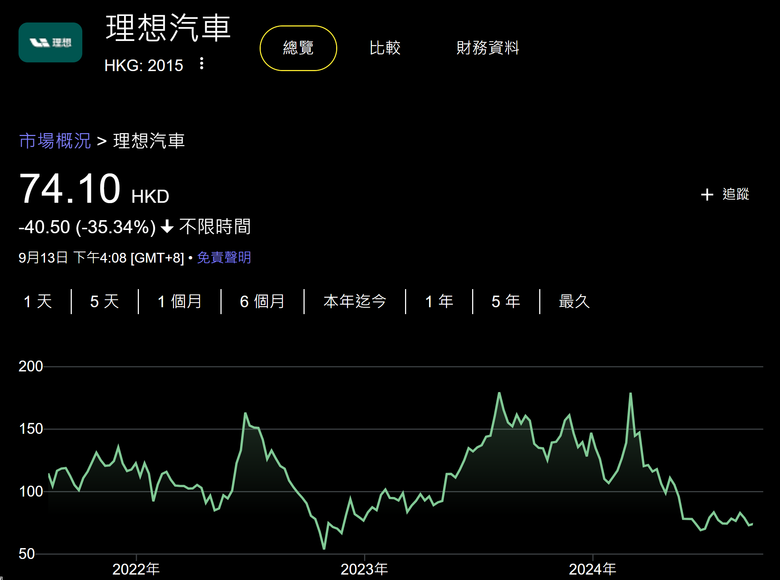Image resolution: width=780 pixels, height=580 pixels.
Task: Choose the 1 個月 range
Action: pyautogui.click(x=180, y=301)
